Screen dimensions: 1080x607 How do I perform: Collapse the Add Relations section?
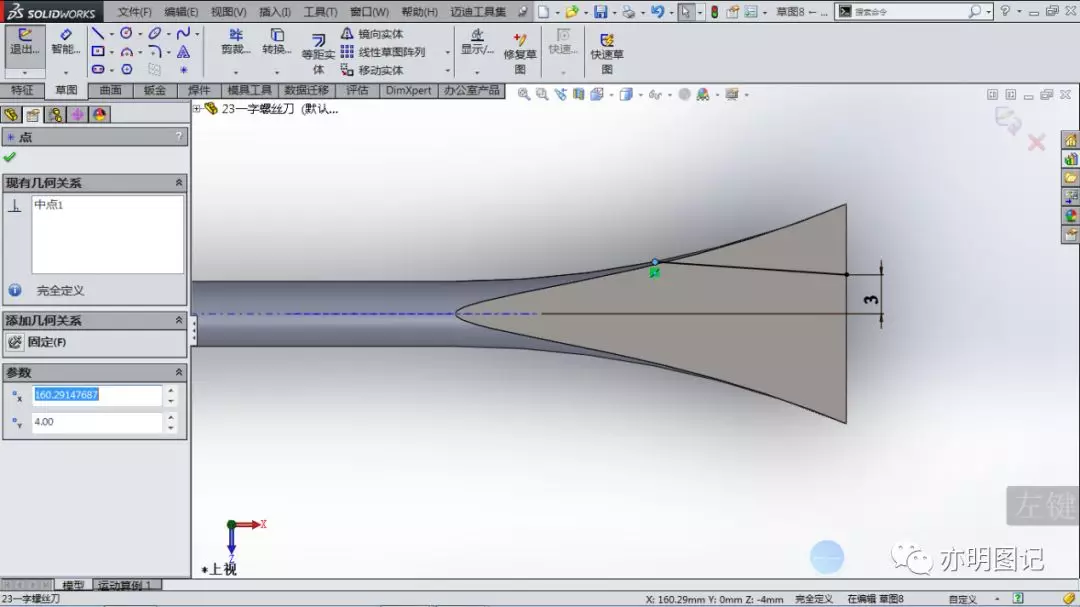[x=178, y=320]
